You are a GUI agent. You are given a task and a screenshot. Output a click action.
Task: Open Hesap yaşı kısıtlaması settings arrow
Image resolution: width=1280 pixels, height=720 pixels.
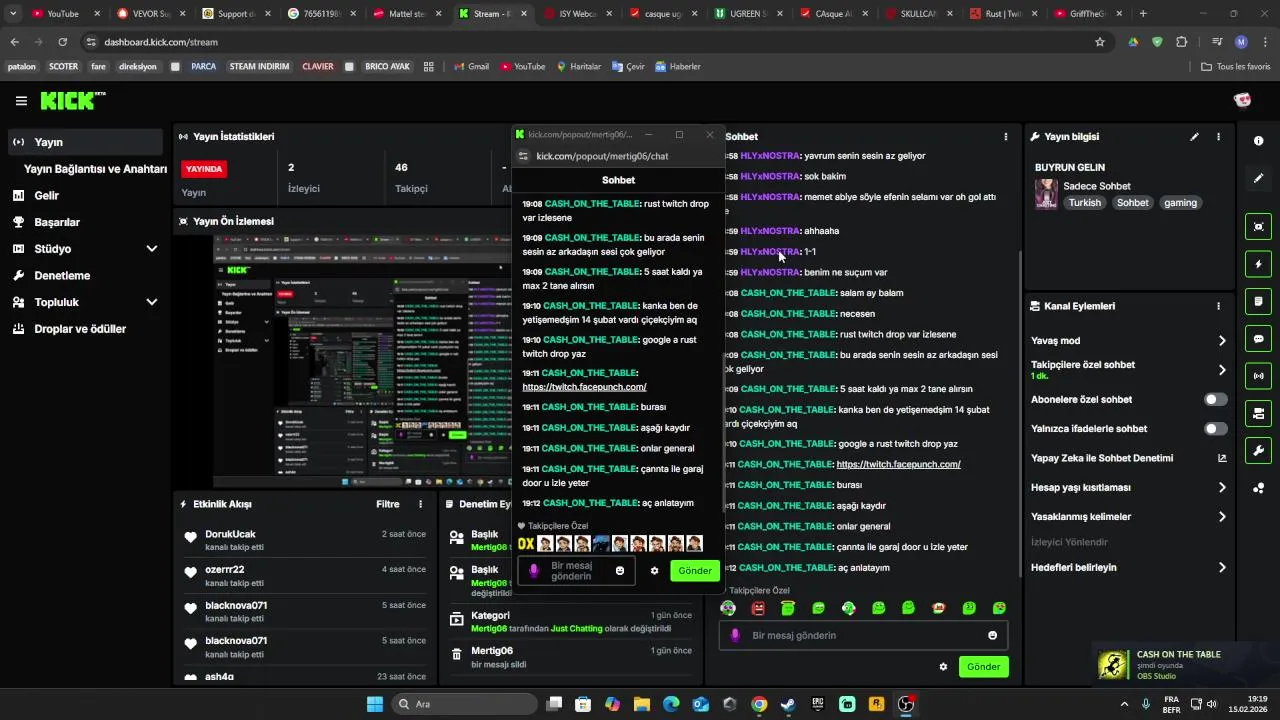point(1222,488)
